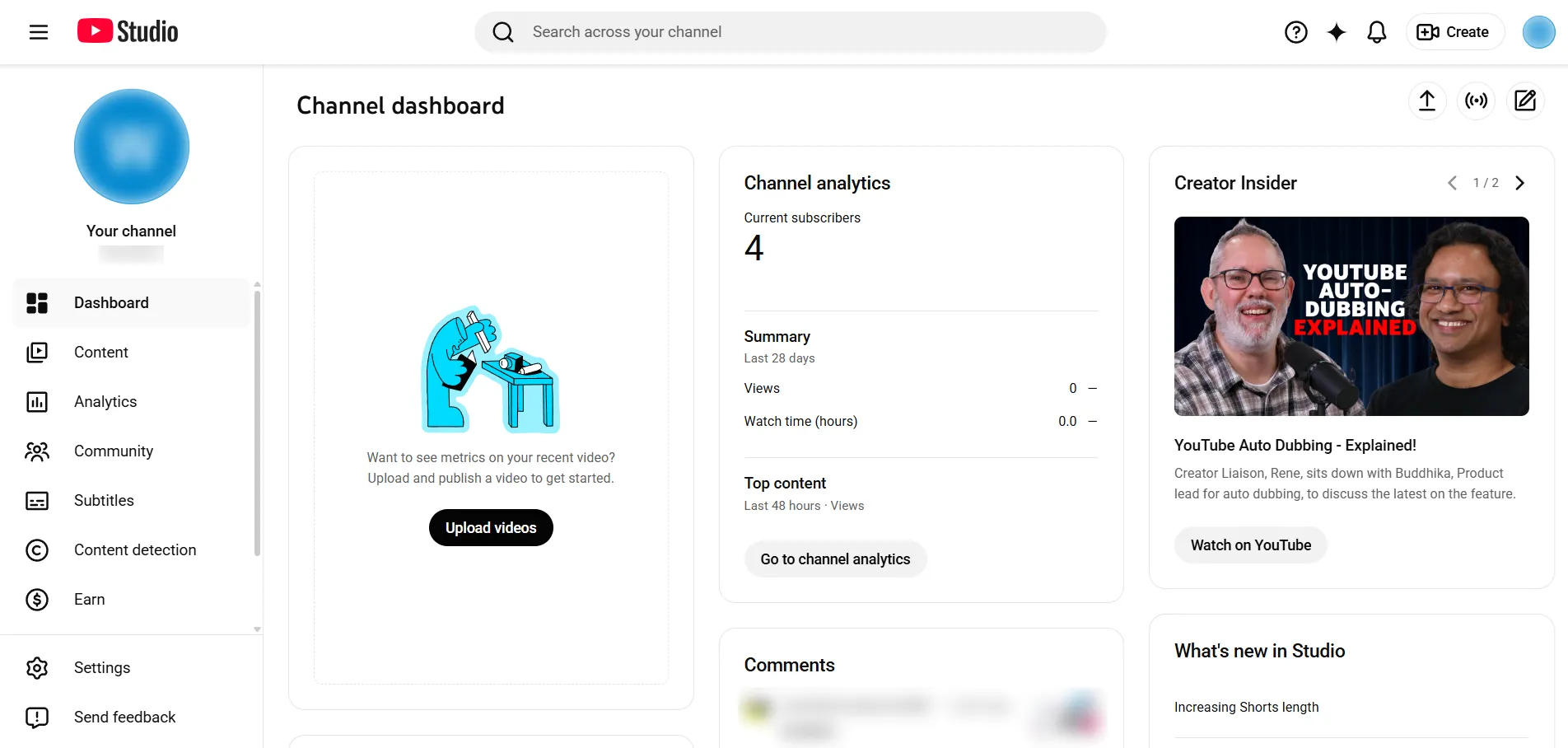1568x748 pixels.
Task: Open the YouTube Auto Dubbing video thumbnail
Action: click(1351, 316)
